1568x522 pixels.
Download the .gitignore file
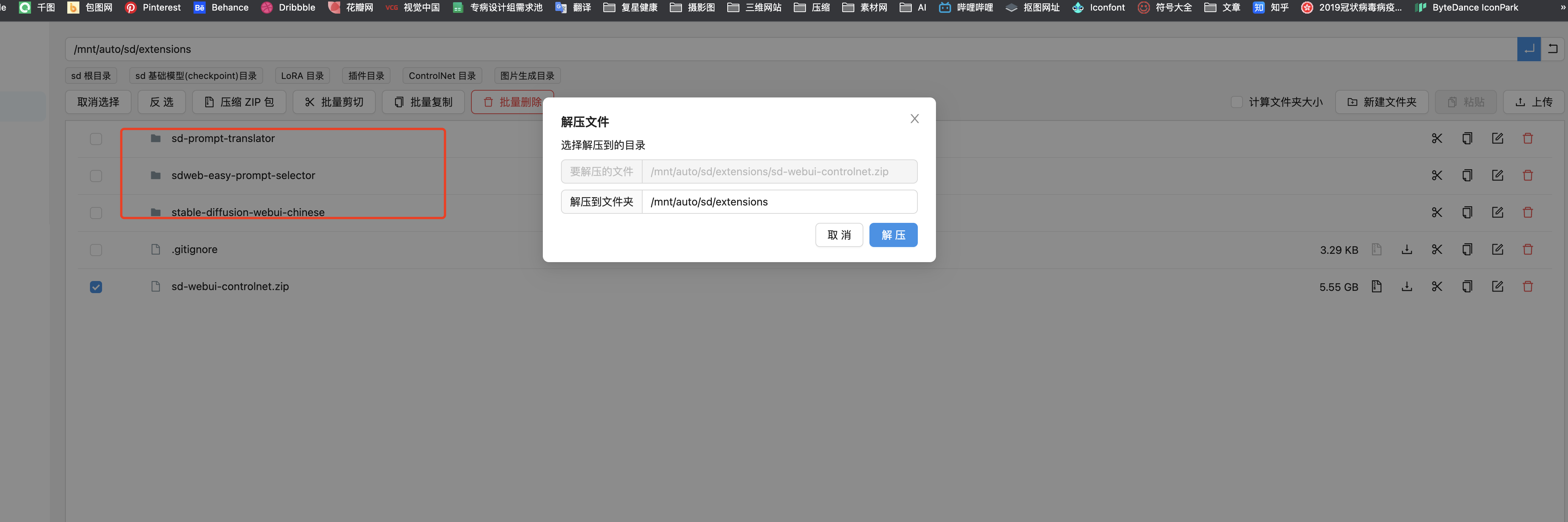(1407, 249)
